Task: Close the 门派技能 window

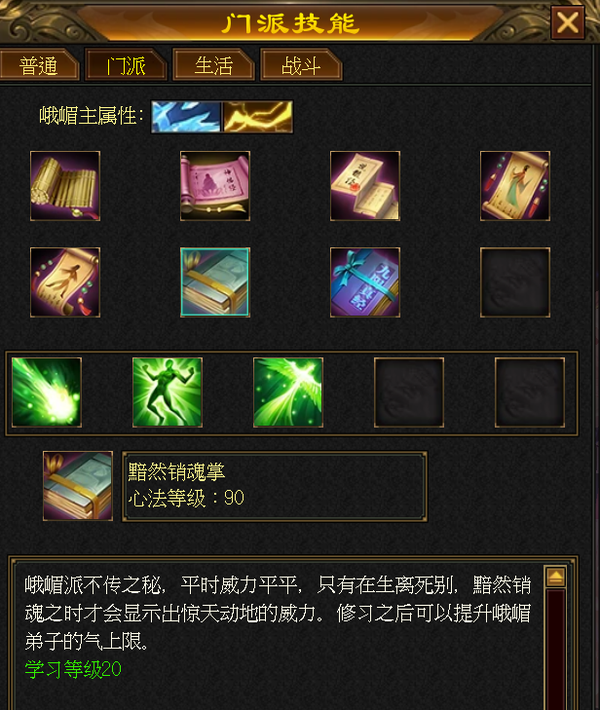Action: (x=567, y=22)
